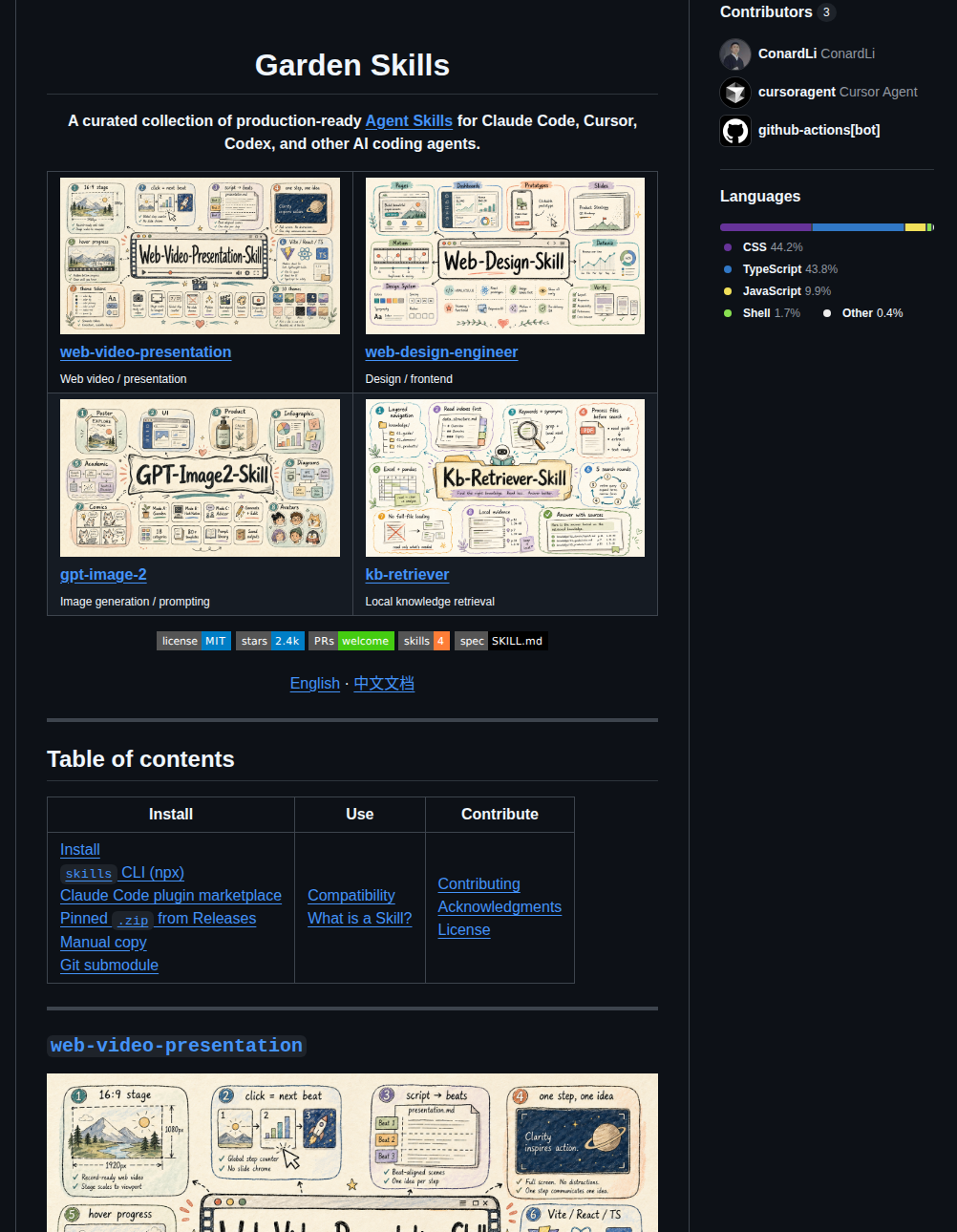
Task: Open Pinned .zip from Releases link
Action: tap(159, 919)
